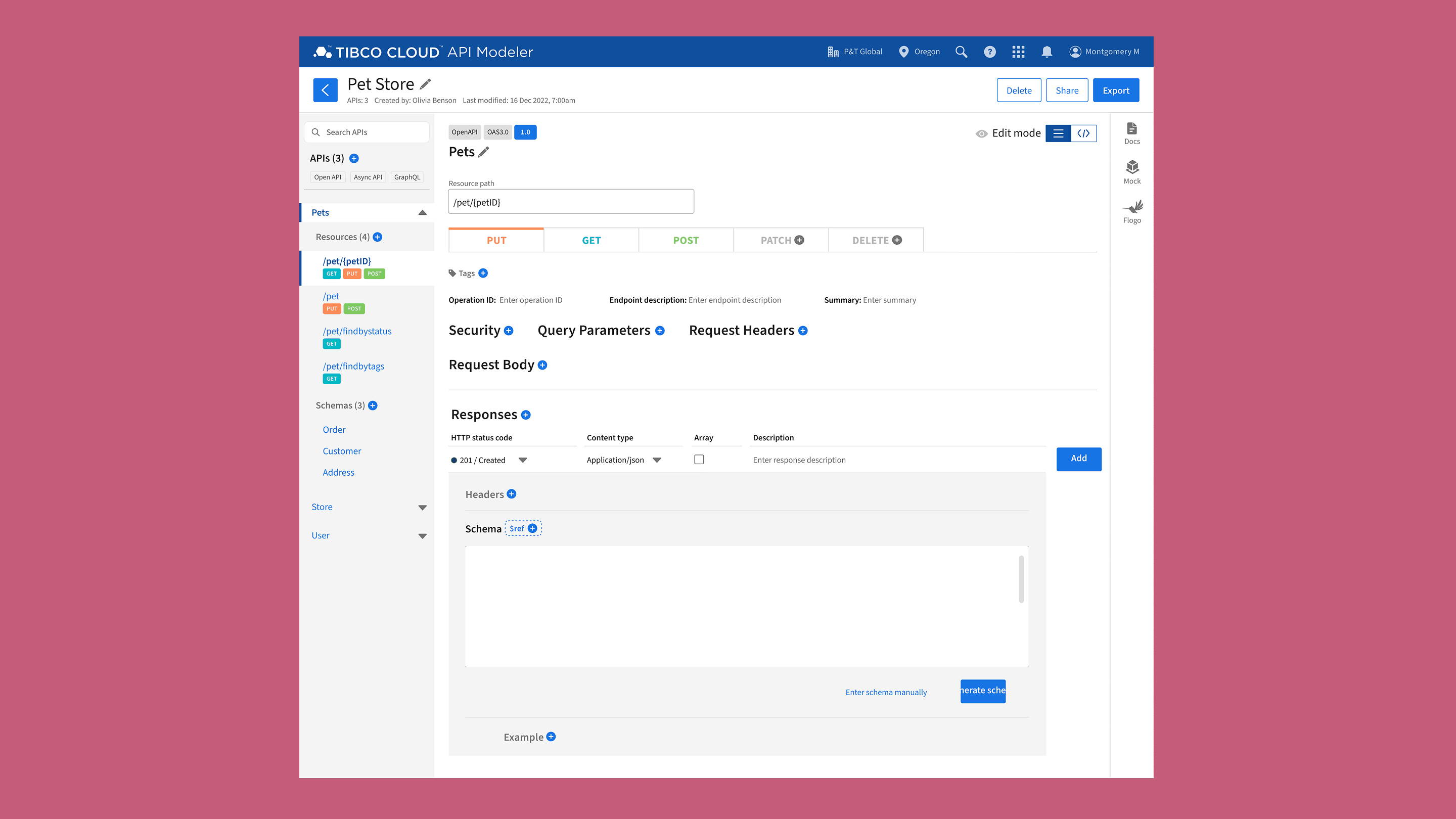This screenshot has height=819, width=1456.
Task: Enable the Array checkbox for the response
Action: coord(699,460)
